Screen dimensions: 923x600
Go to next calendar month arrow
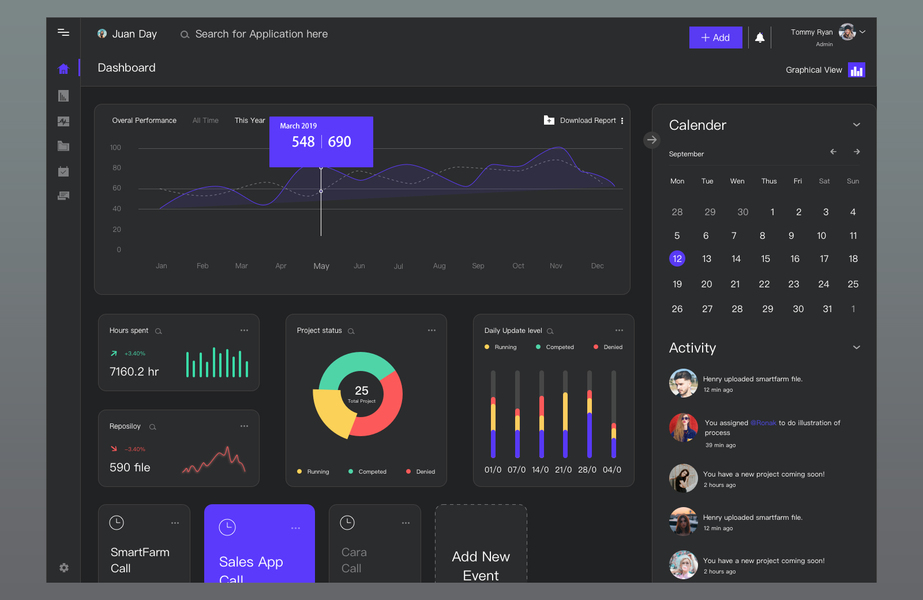click(856, 152)
